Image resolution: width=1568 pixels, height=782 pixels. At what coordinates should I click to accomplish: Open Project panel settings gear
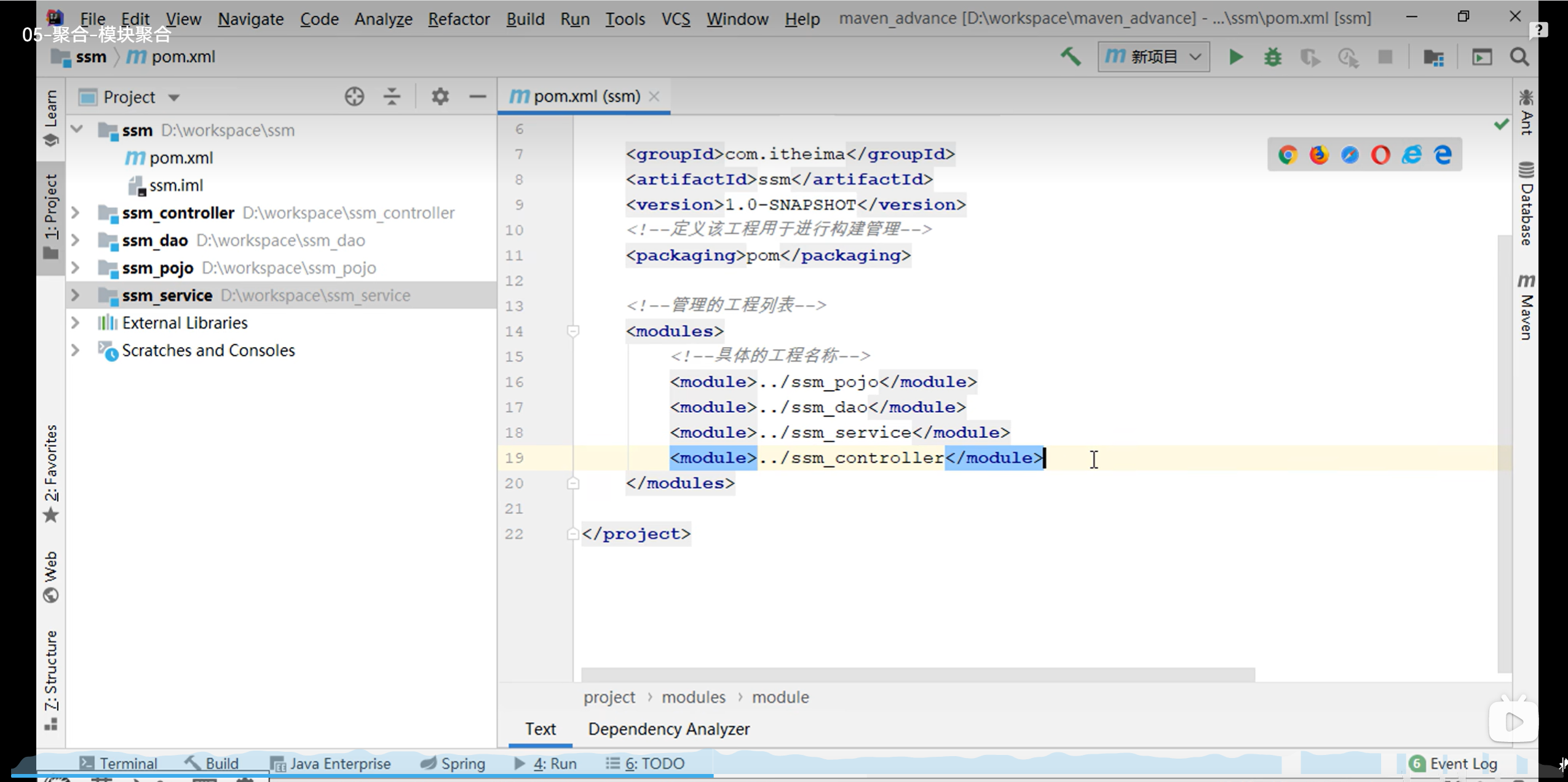[x=440, y=97]
